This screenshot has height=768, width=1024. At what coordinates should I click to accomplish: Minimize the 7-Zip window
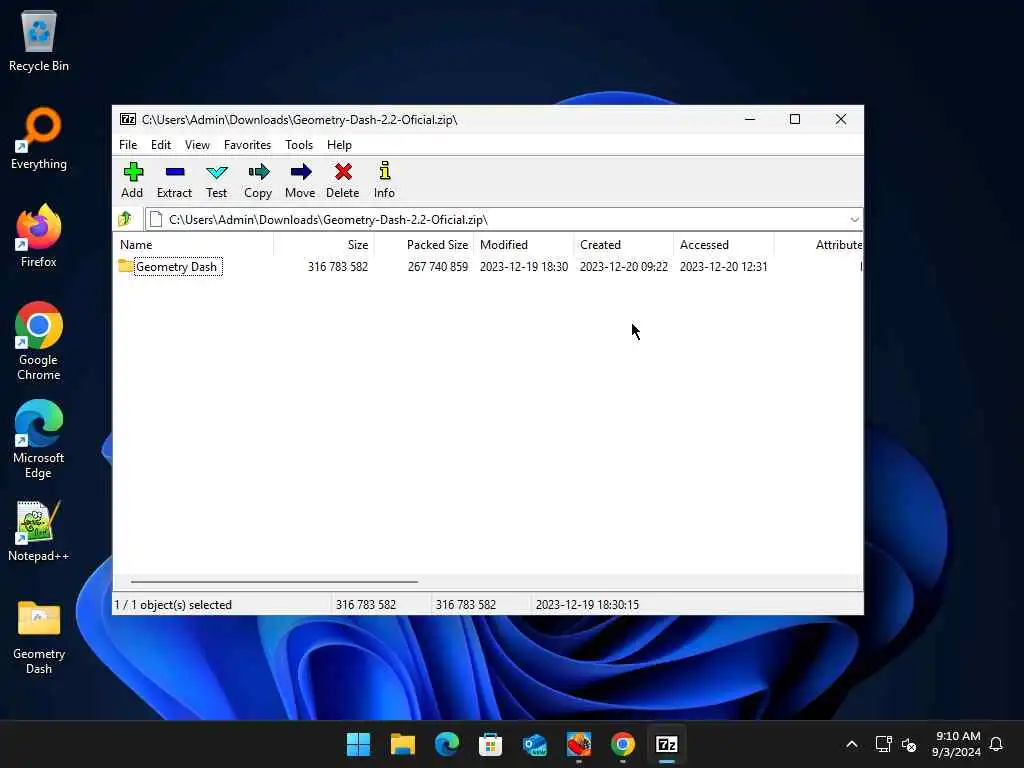point(750,120)
